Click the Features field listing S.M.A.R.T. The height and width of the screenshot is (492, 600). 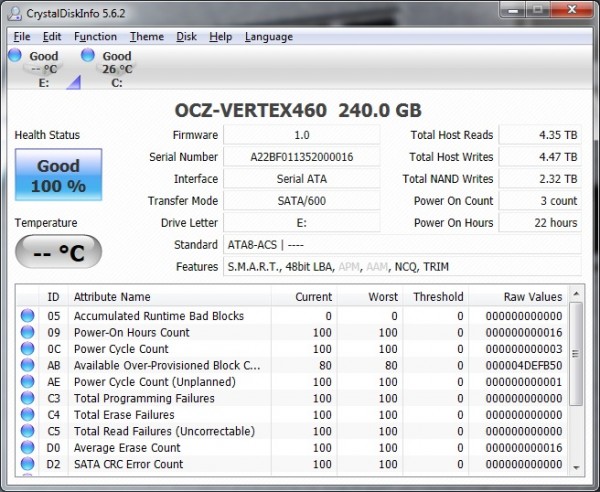(x=402, y=266)
